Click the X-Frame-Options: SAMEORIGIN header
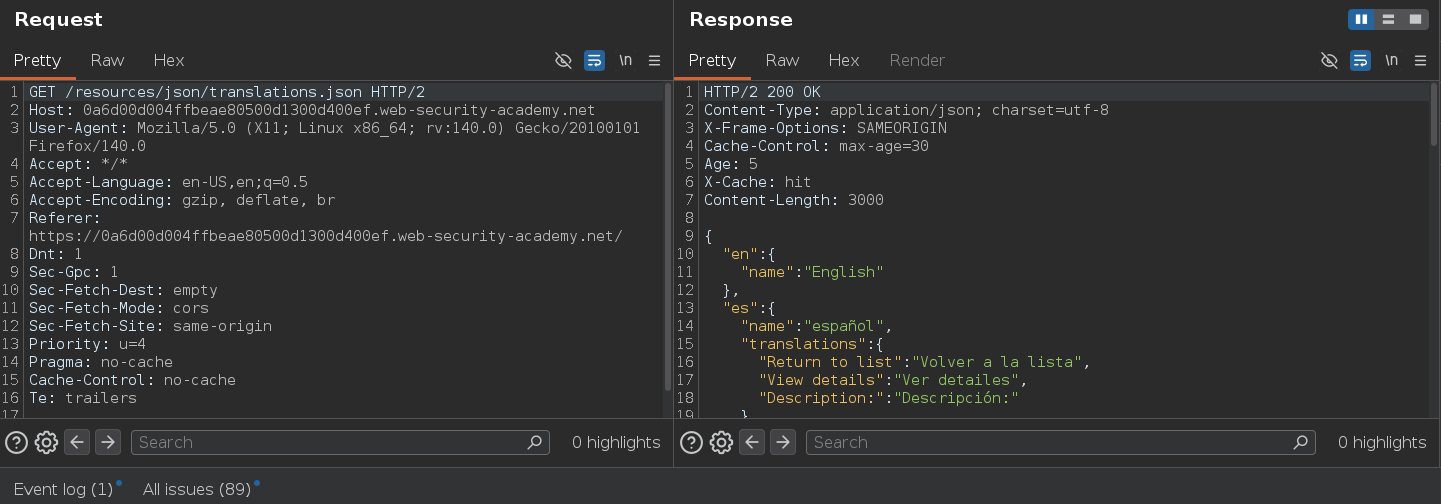Image resolution: width=1441 pixels, height=504 pixels. tap(825, 128)
